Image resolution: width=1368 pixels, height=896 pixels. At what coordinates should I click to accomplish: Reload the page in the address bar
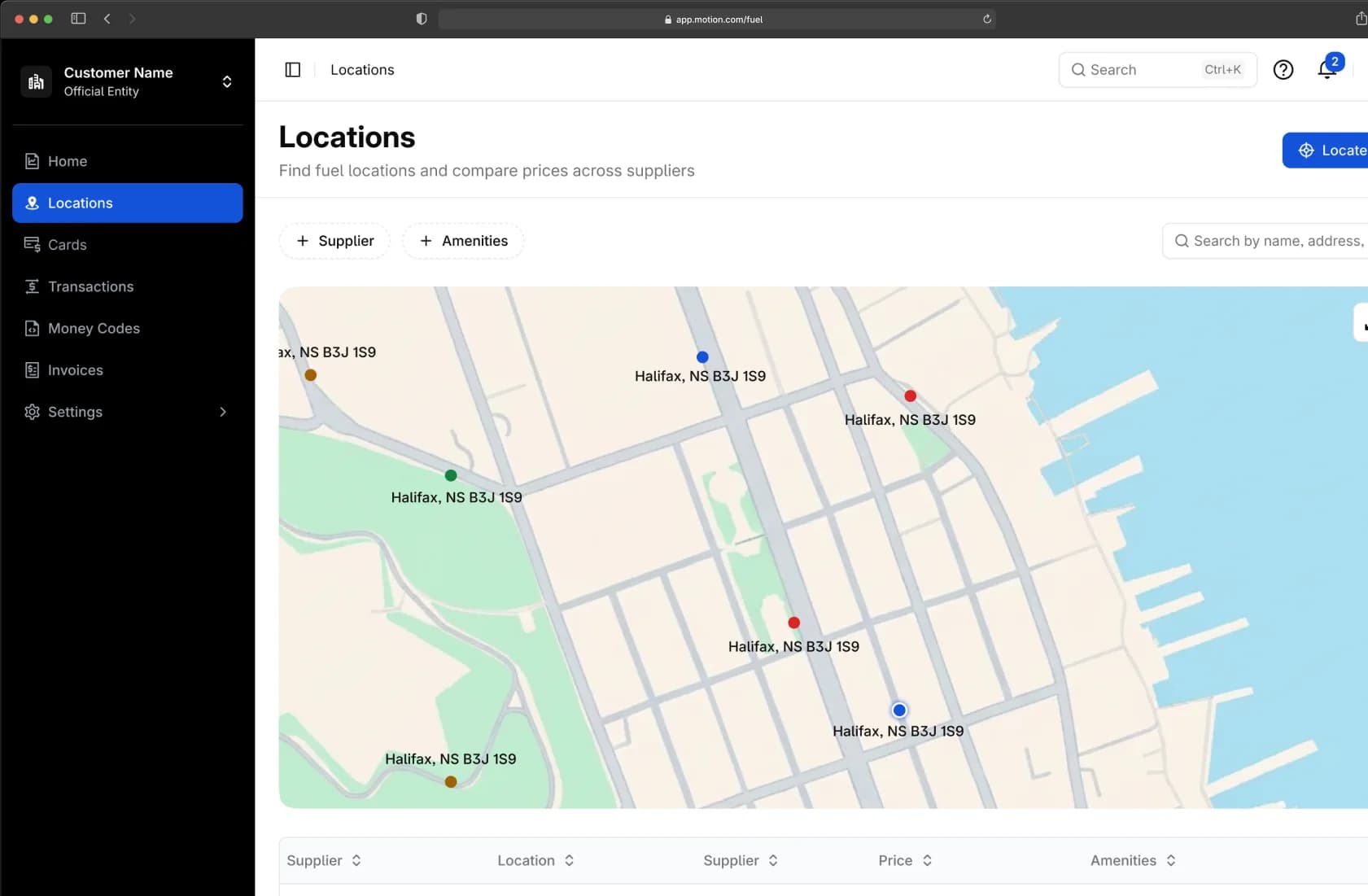[986, 19]
